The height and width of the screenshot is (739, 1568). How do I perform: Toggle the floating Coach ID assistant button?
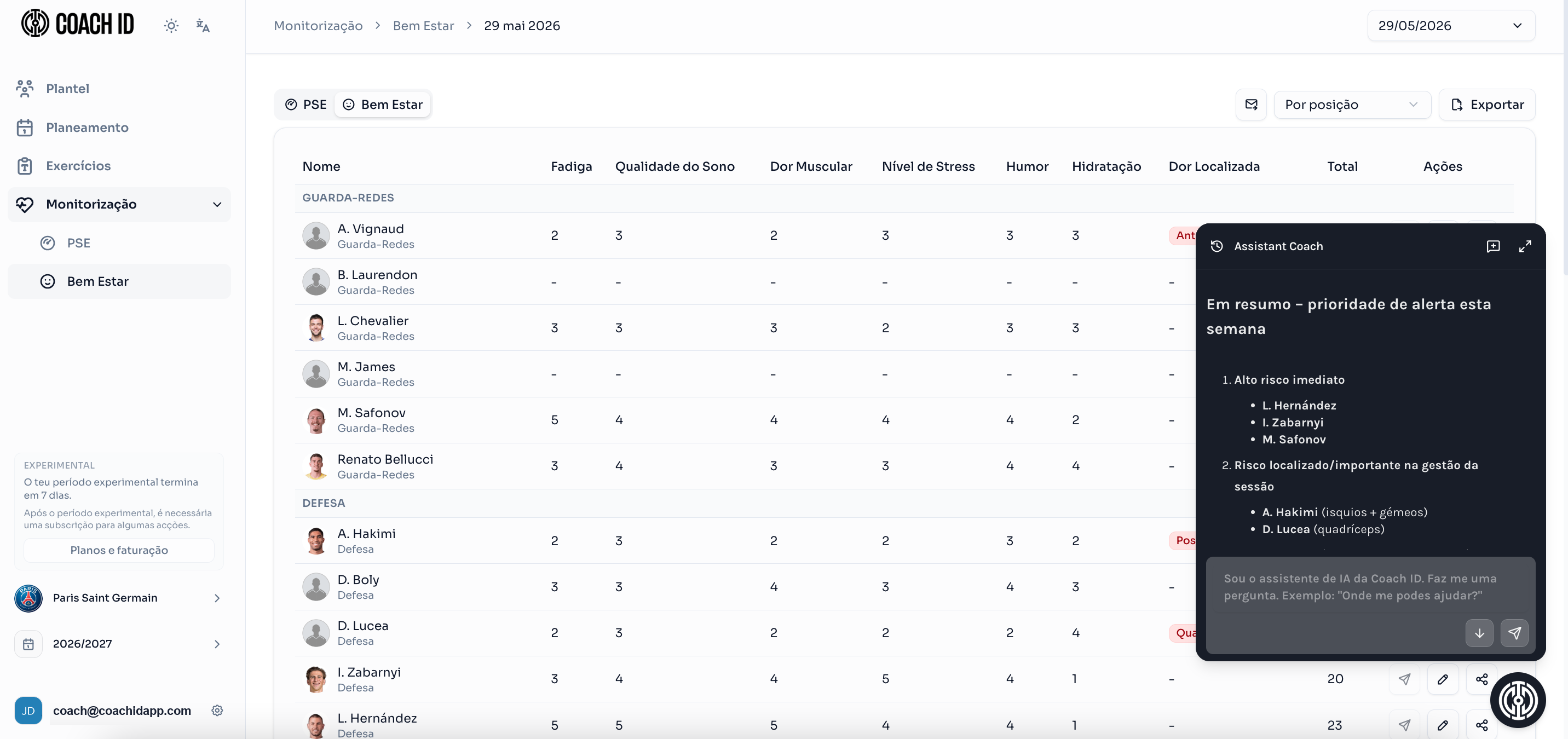(x=1518, y=700)
